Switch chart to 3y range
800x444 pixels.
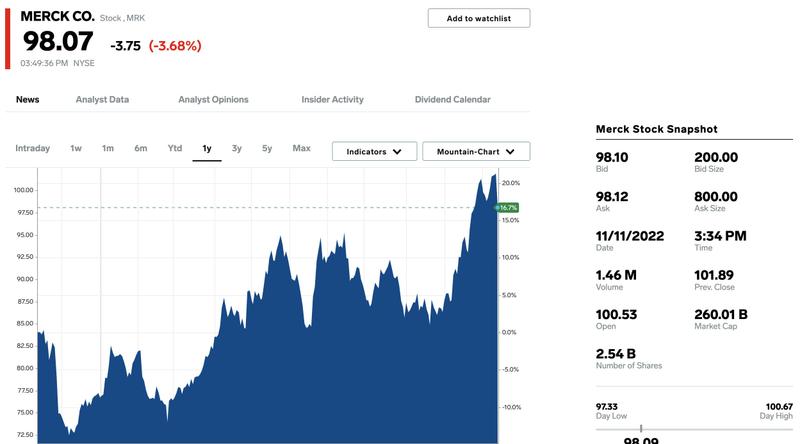pos(237,149)
